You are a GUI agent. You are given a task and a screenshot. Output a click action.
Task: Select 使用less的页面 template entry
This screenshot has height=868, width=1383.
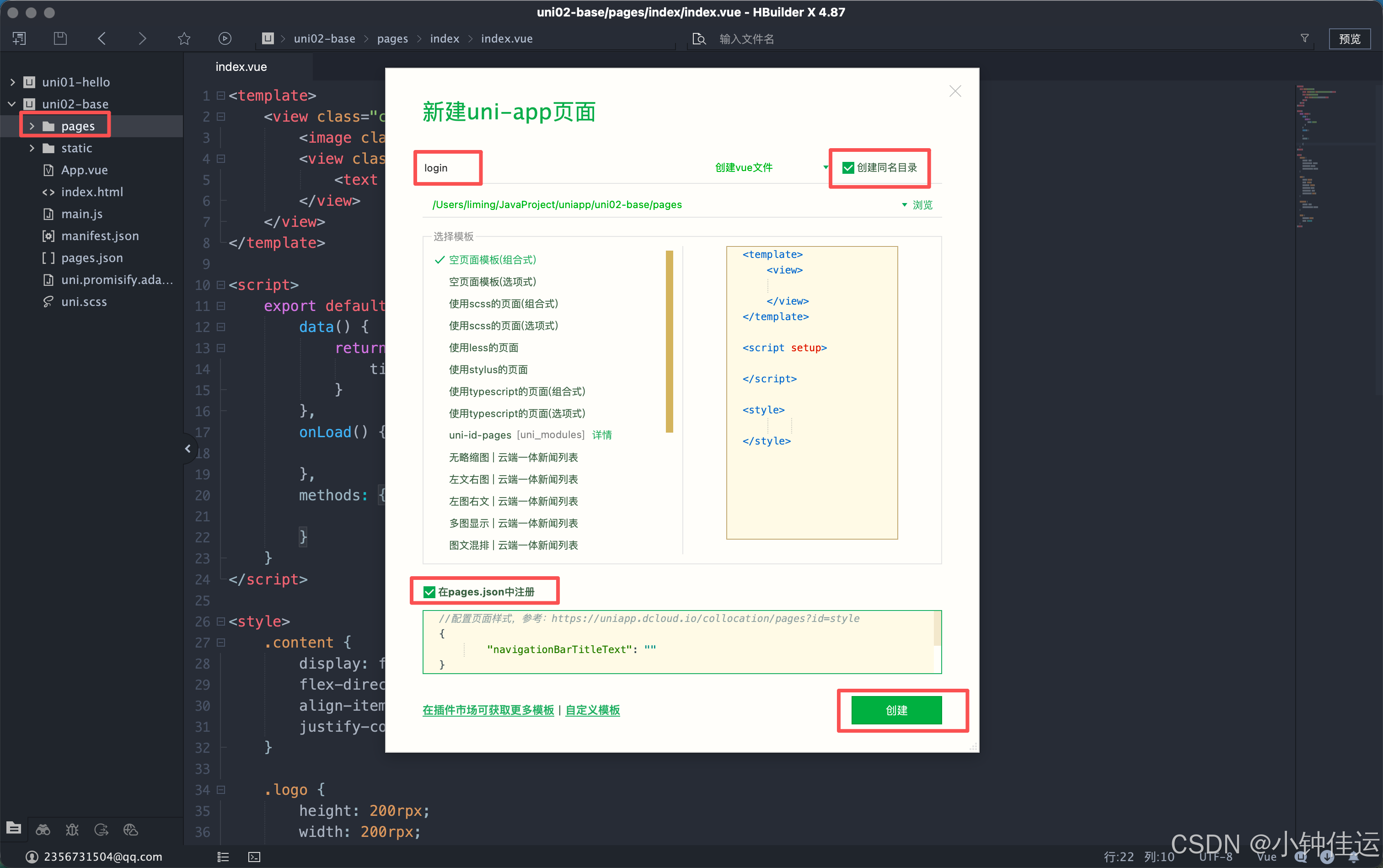click(x=483, y=348)
